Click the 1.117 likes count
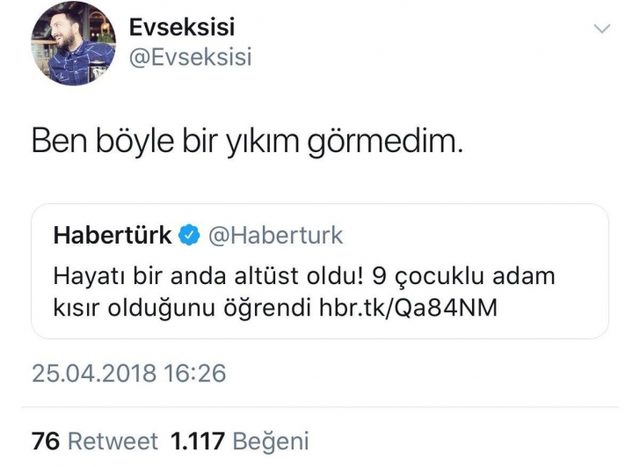The image size is (640, 467). click(x=198, y=441)
